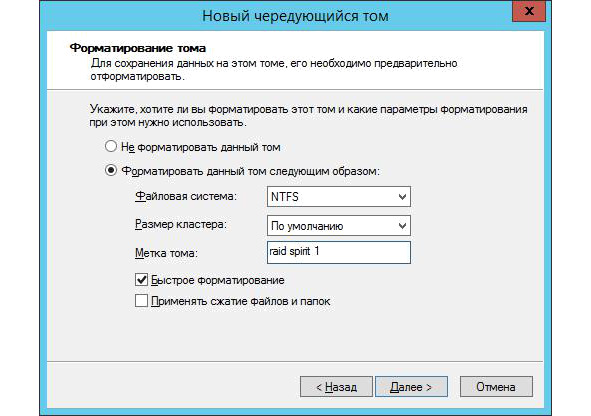Close the New Striped Volume wizard window
591x416 pixels.
tap(529, 11)
